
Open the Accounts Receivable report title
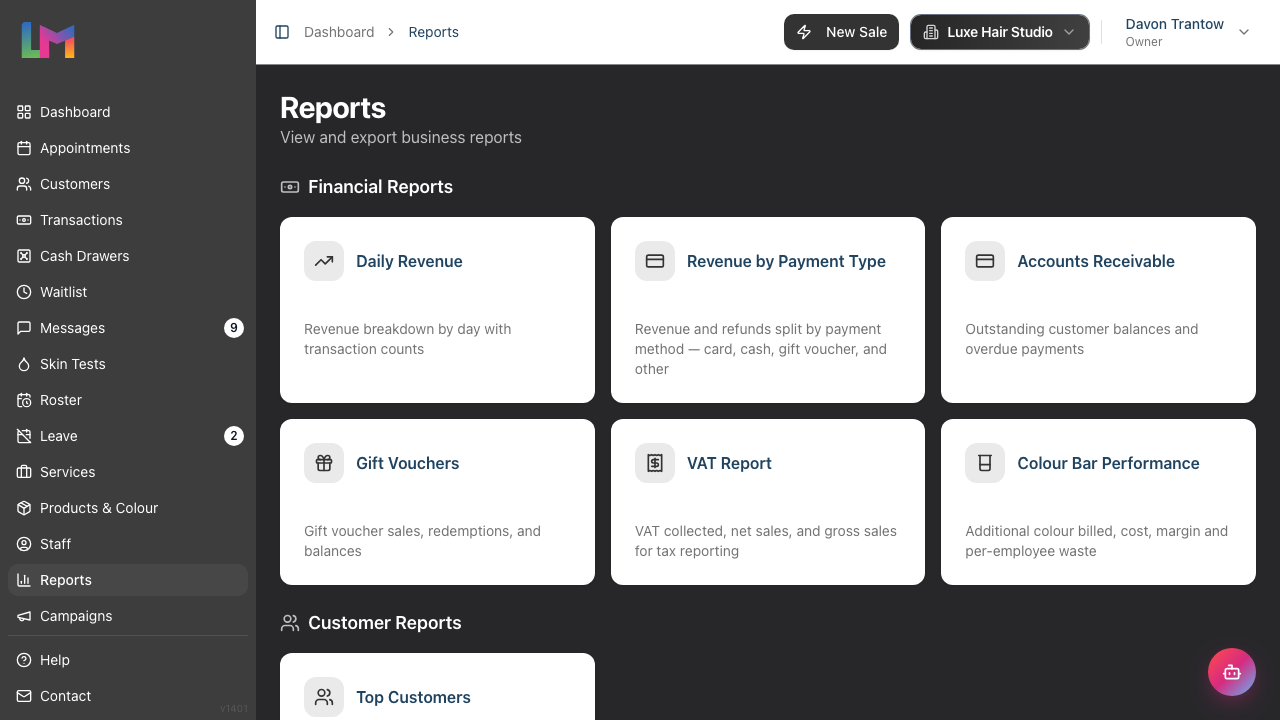(1096, 261)
